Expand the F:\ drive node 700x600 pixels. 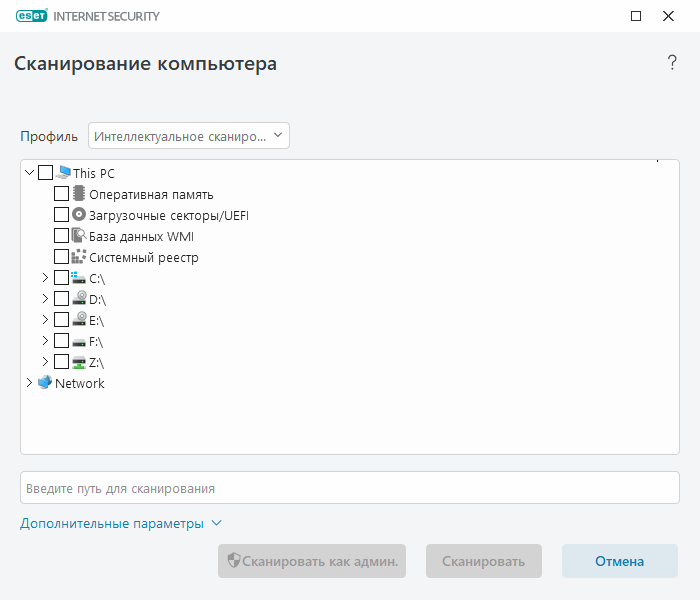click(x=45, y=341)
